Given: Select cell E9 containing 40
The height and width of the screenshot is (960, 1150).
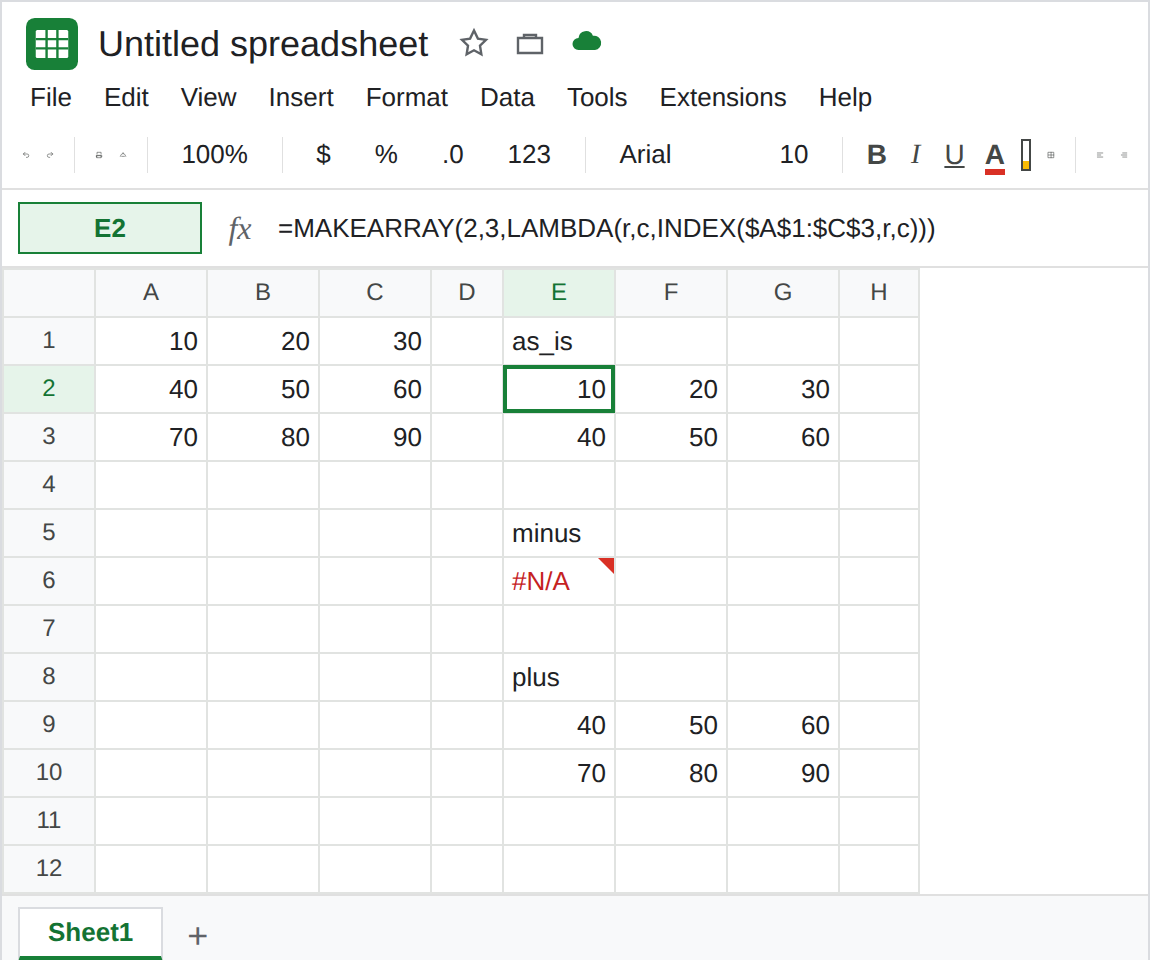Looking at the screenshot, I should 559,725.
